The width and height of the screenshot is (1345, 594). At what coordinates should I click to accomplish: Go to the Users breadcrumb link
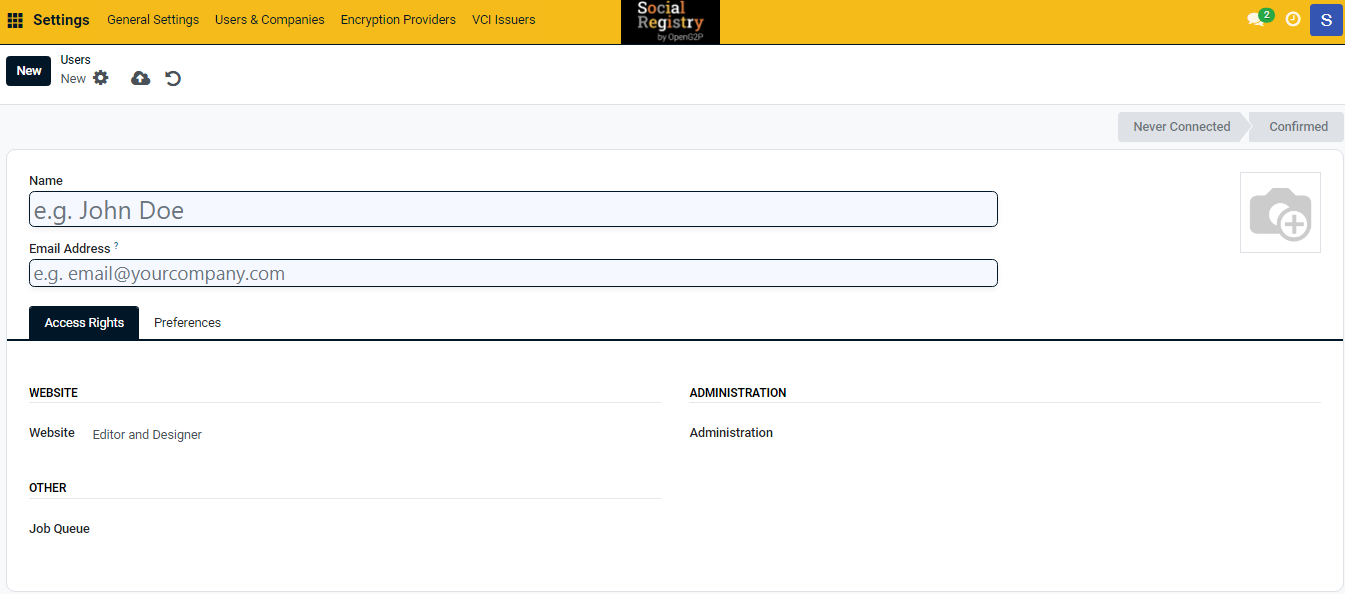coord(76,60)
